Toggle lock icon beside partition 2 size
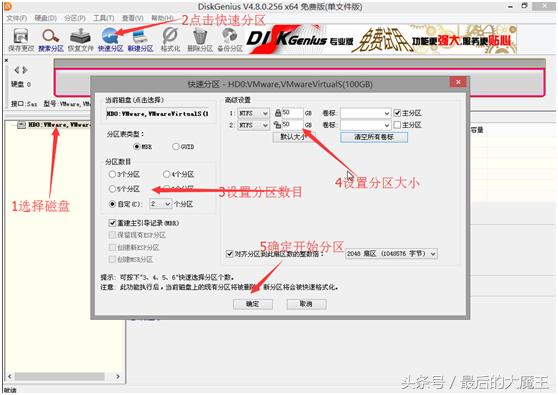558x395 pixels. 278,125
